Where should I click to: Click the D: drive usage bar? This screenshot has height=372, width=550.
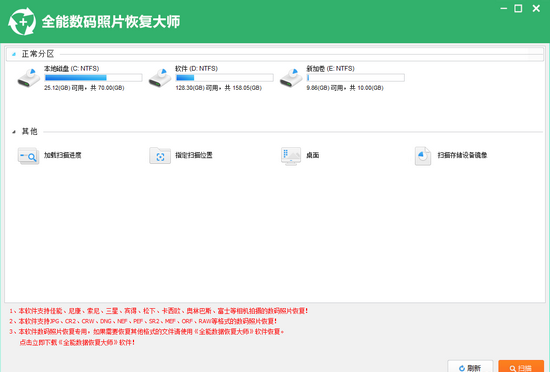(x=224, y=77)
